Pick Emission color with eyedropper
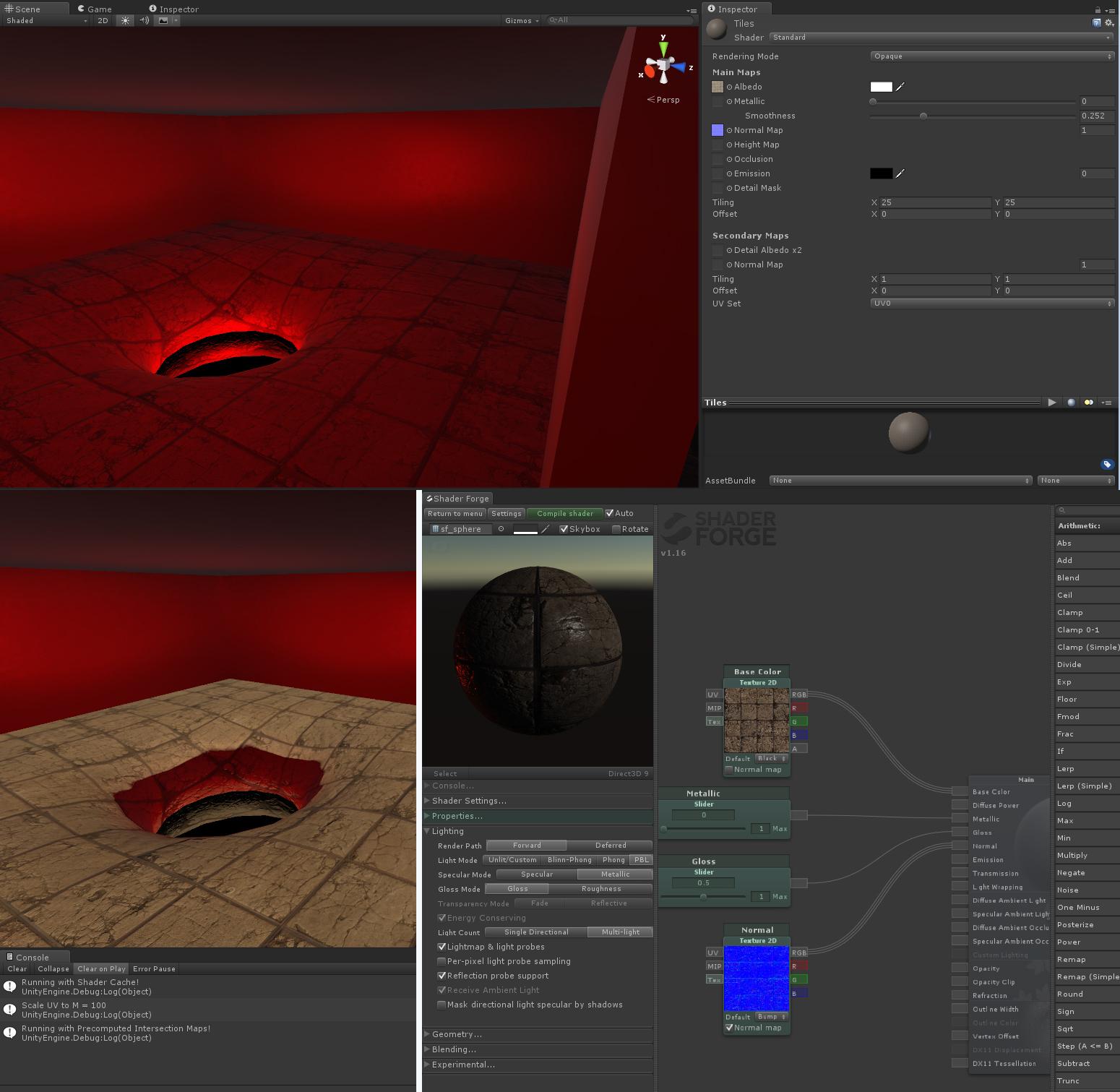1120x1092 pixels. (x=900, y=173)
